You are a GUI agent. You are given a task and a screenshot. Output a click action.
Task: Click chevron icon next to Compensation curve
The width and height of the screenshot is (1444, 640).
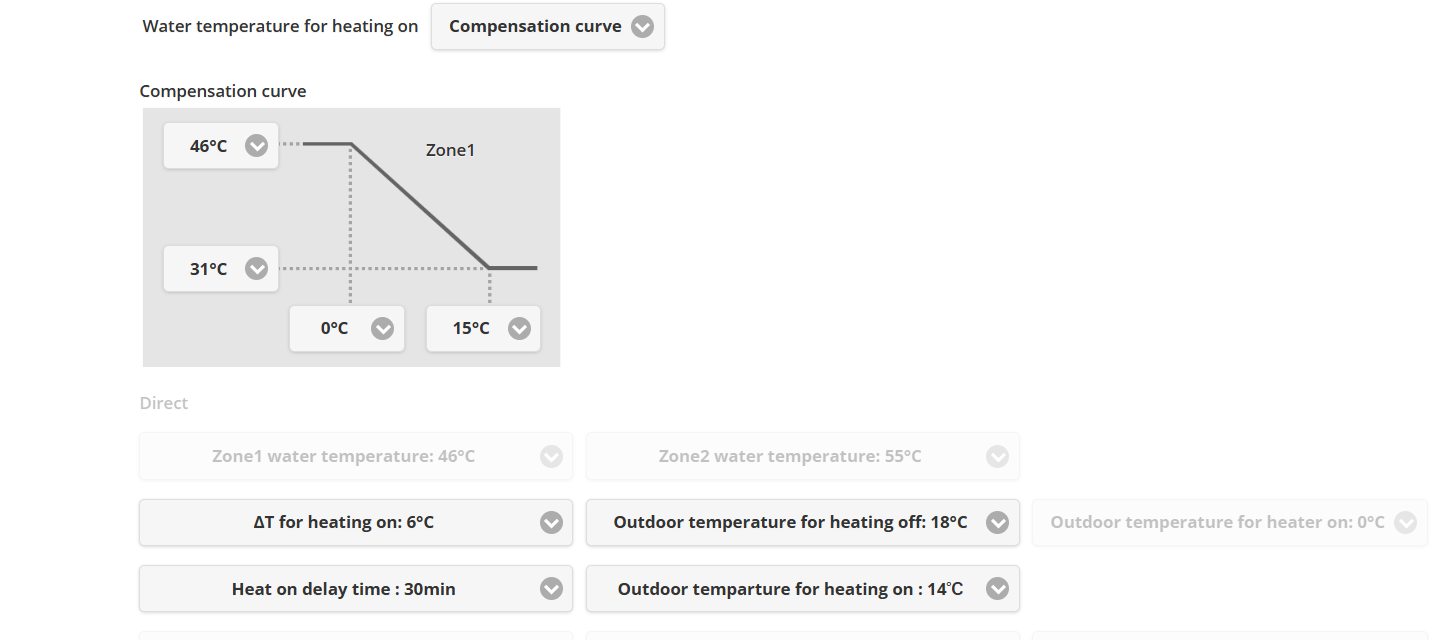pos(642,27)
